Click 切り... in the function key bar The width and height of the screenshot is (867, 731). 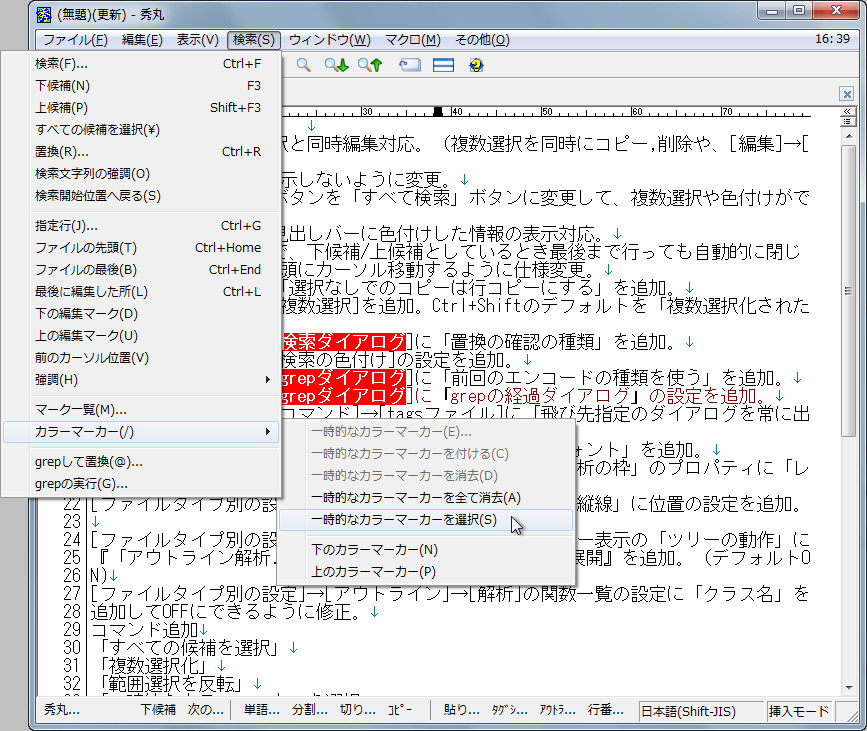(357, 710)
